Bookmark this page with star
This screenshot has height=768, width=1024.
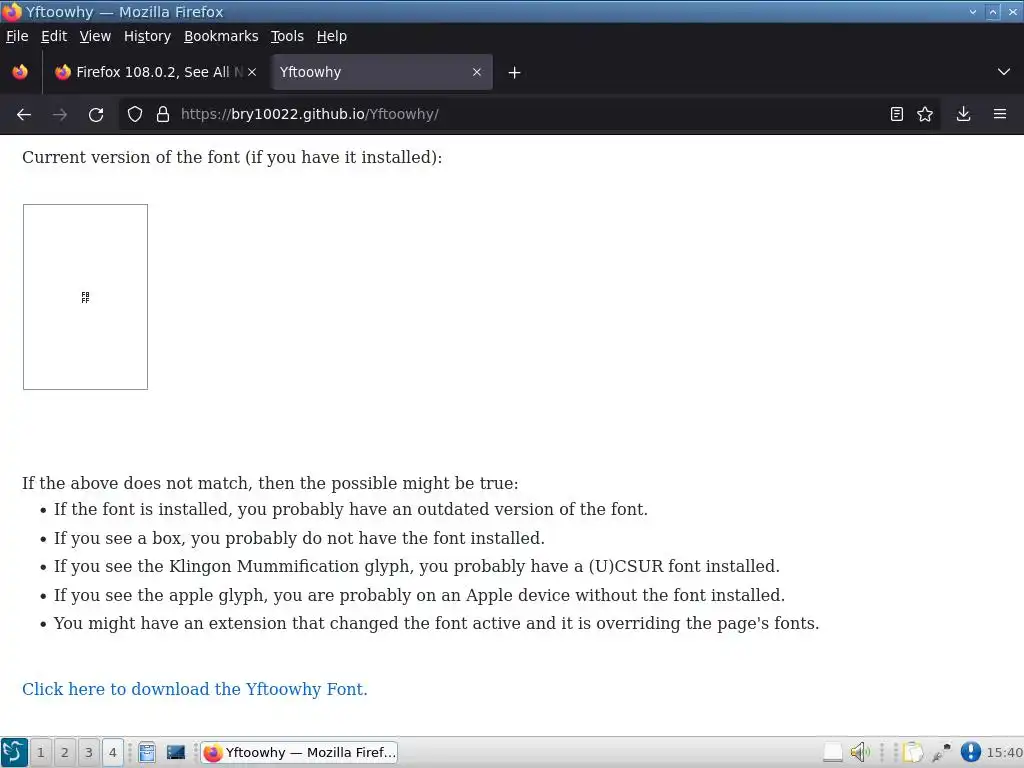pyautogui.click(x=925, y=114)
